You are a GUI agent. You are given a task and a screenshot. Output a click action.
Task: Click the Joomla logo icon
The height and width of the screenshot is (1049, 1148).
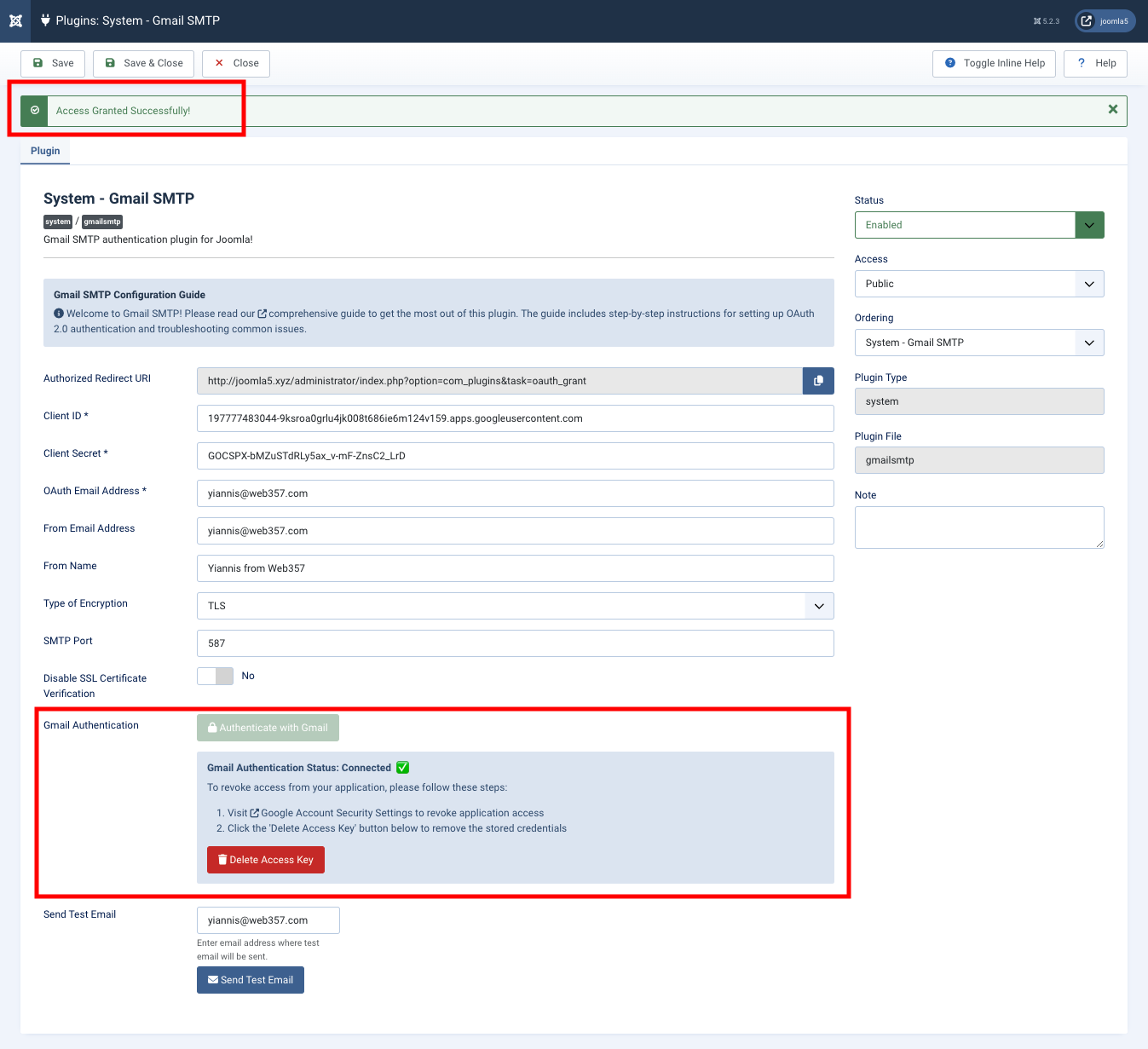coord(15,20)
